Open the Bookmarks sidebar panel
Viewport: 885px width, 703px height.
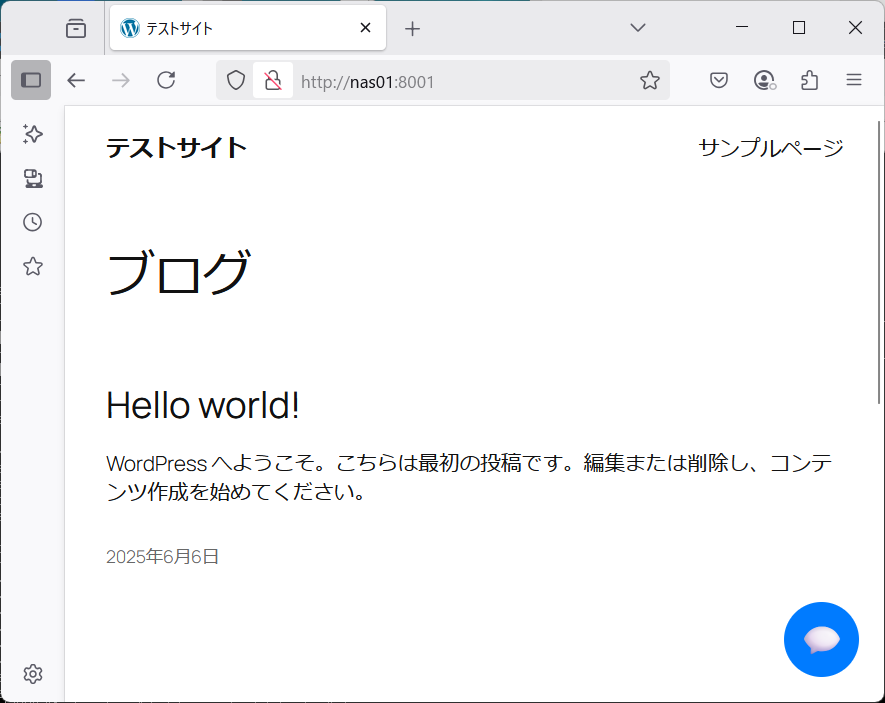pyautogui.click(x=33, y=266)
